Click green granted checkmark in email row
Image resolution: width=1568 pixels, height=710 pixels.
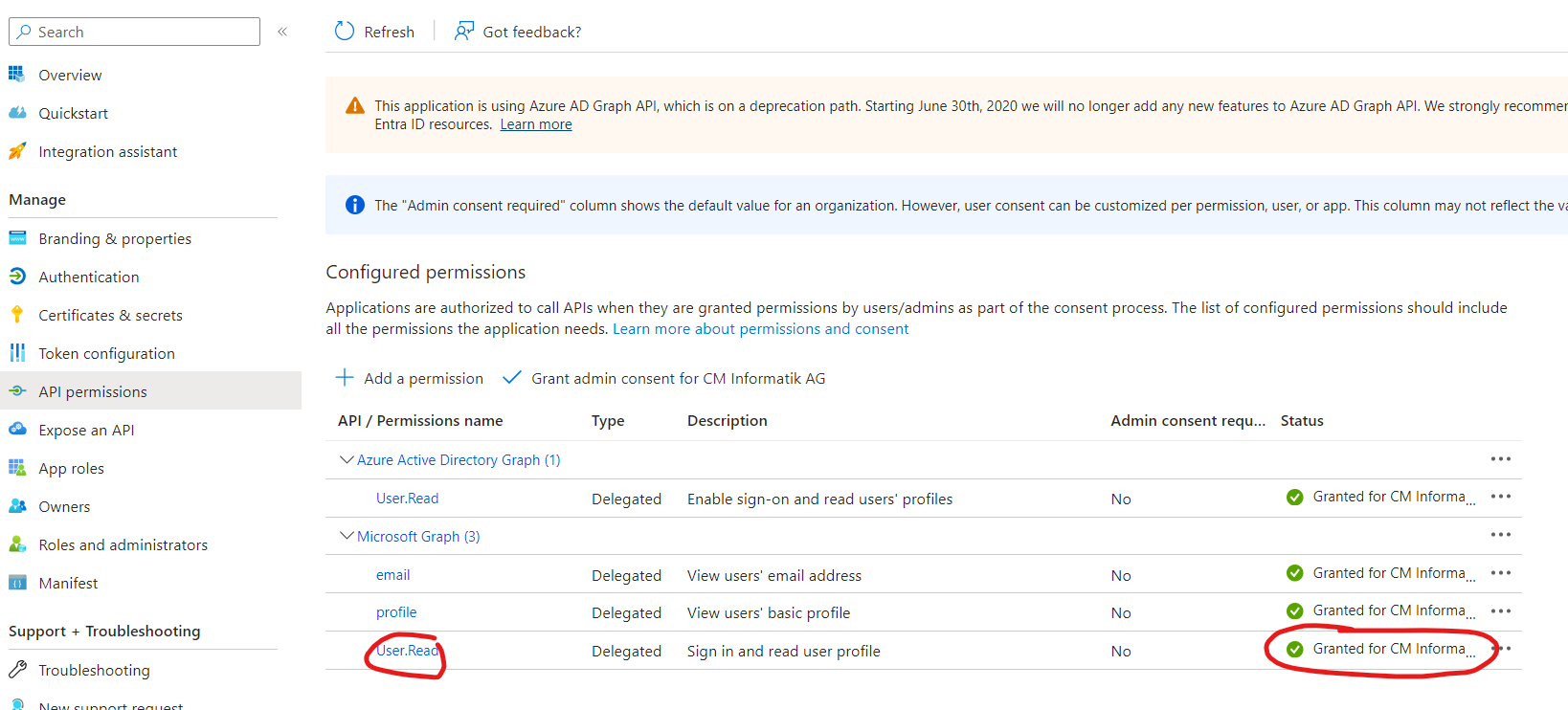[1294, 573]
